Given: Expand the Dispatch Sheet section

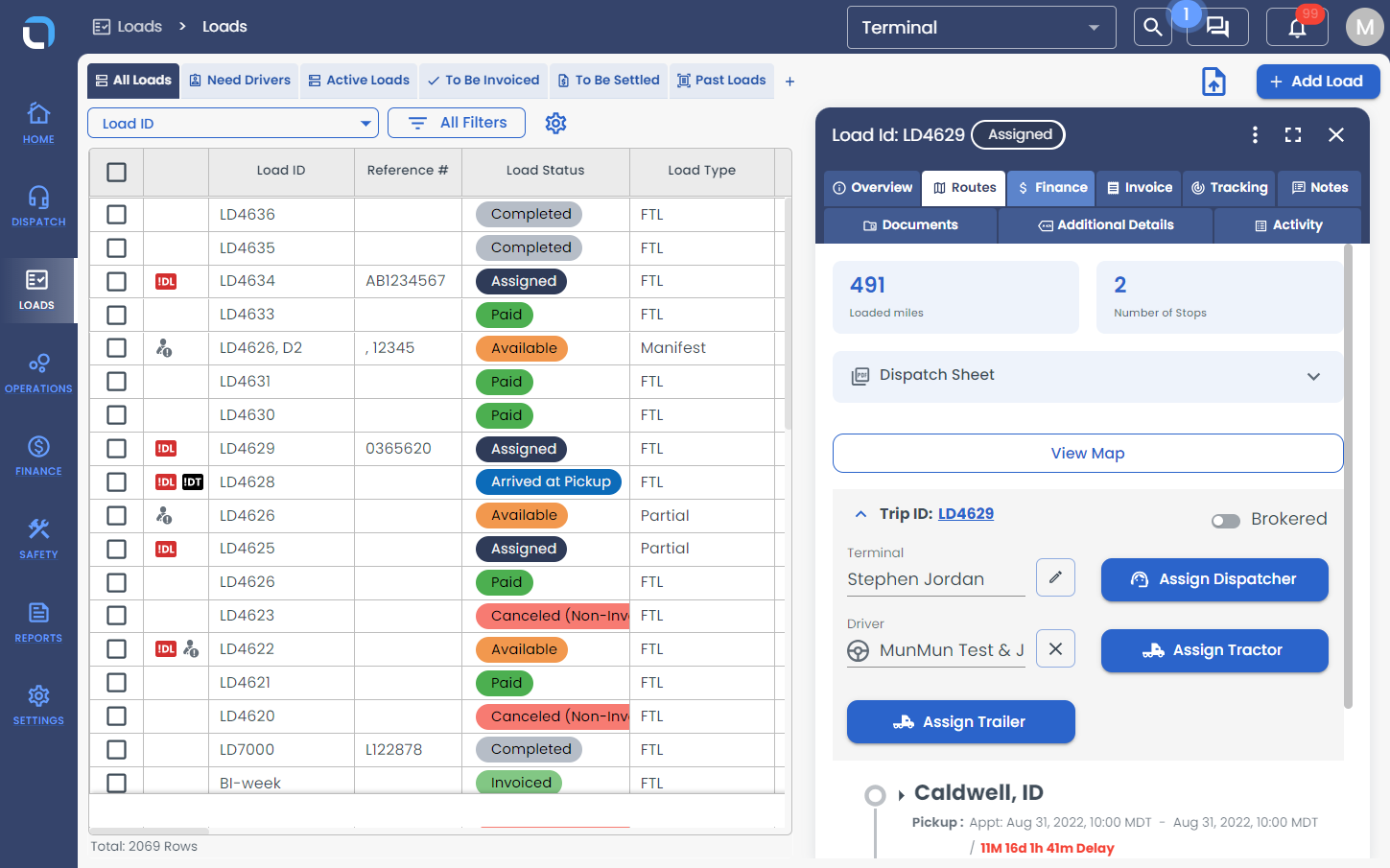Looking at the screenshot, I should click(x=1088, y=376).
